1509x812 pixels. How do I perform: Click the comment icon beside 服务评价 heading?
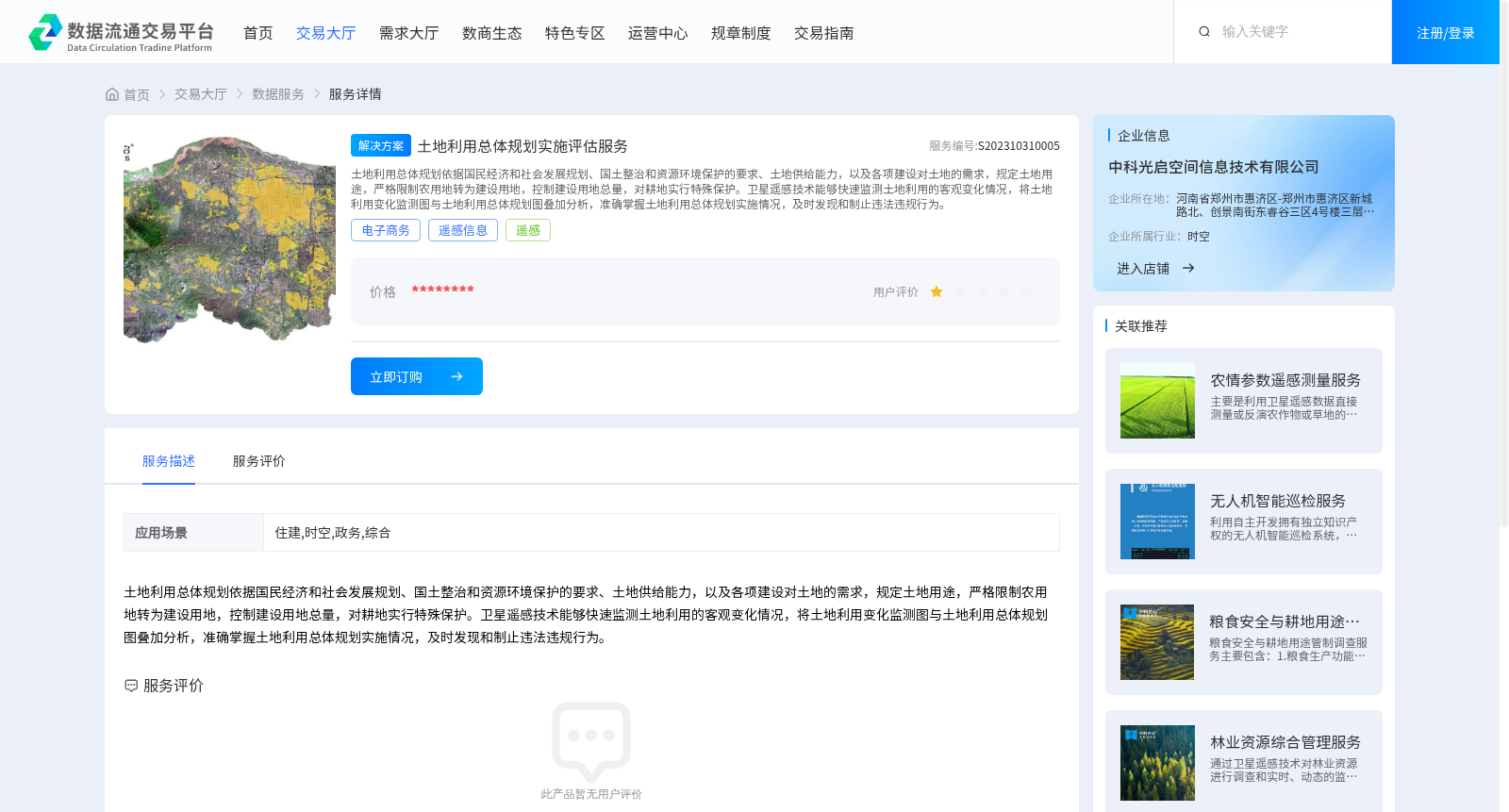pyautogui.click(x=131, y=686)
